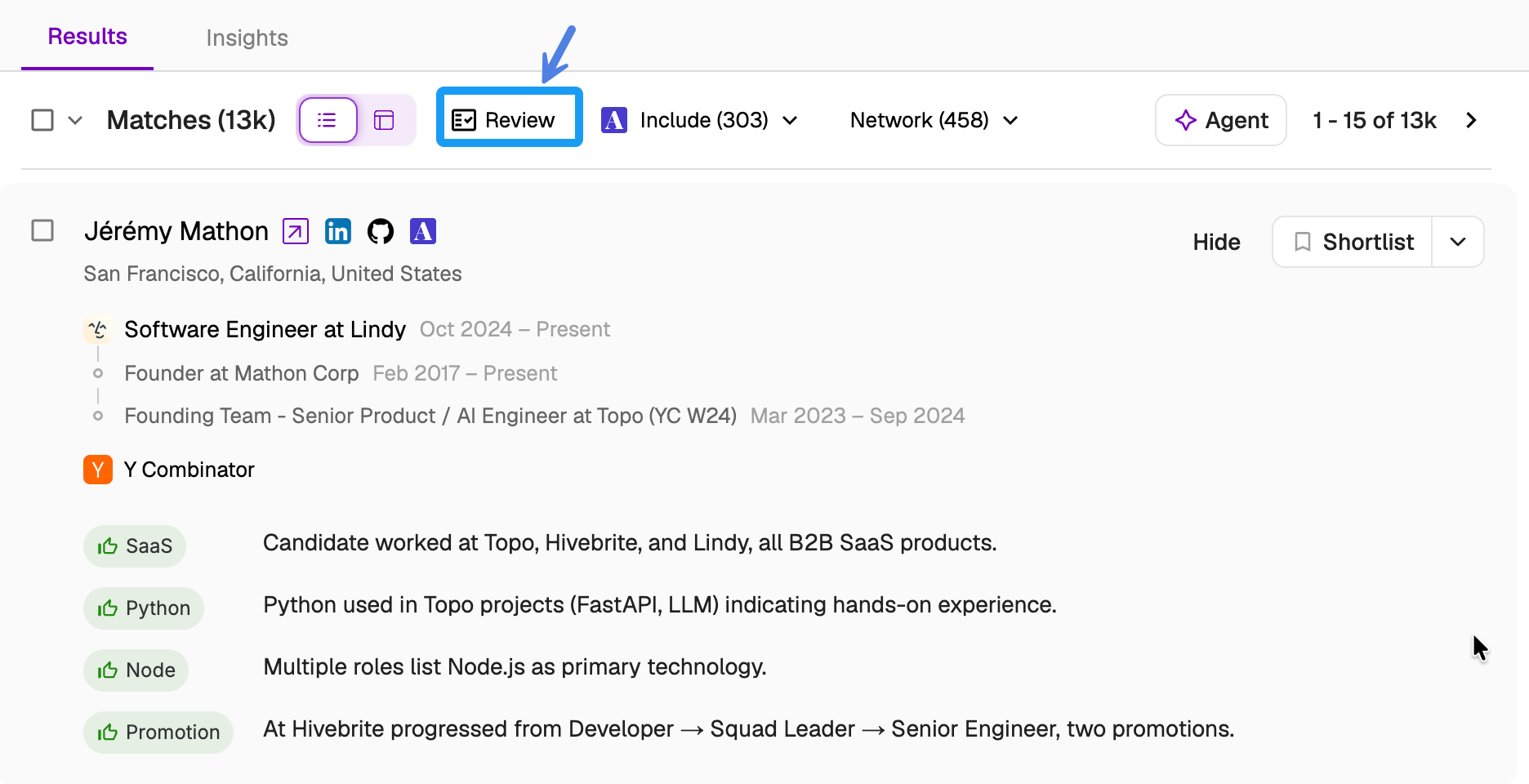Screen dimensions: 1529x784
Task: Click the SaaS criteria tag
Action: click(135, 546)
